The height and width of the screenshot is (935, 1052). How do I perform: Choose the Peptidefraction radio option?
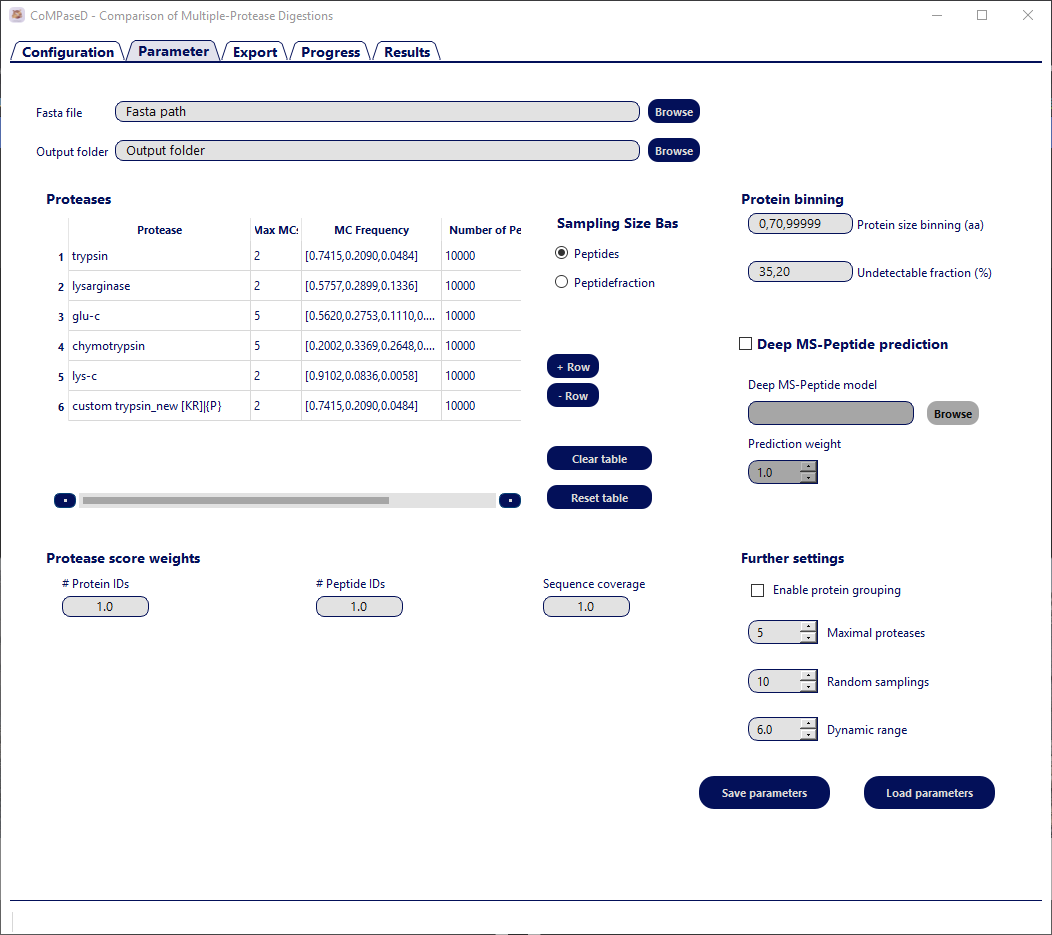562,283
